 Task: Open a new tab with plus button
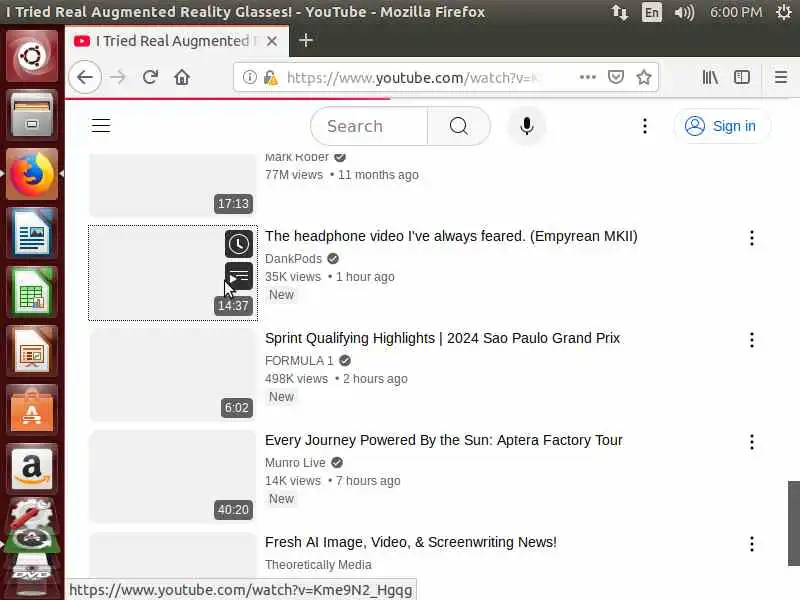pos(306,40)
